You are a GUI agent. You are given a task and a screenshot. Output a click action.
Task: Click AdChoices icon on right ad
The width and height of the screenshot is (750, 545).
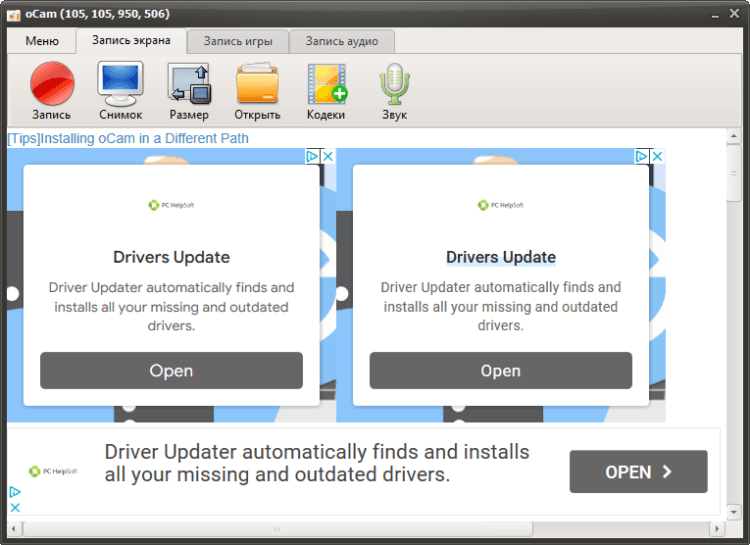642,156
